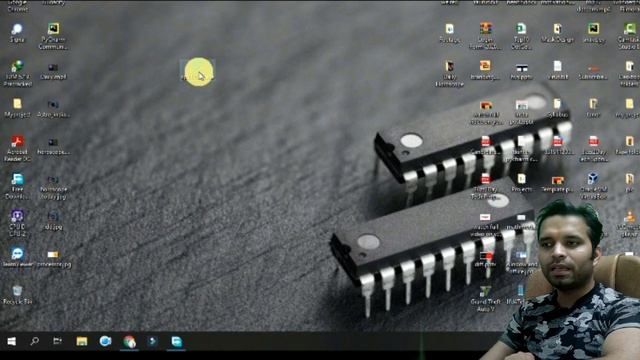640x360 pixels.
Task: Select the Watch full video file
Action: pyautogui.click(x=485, y=224)
